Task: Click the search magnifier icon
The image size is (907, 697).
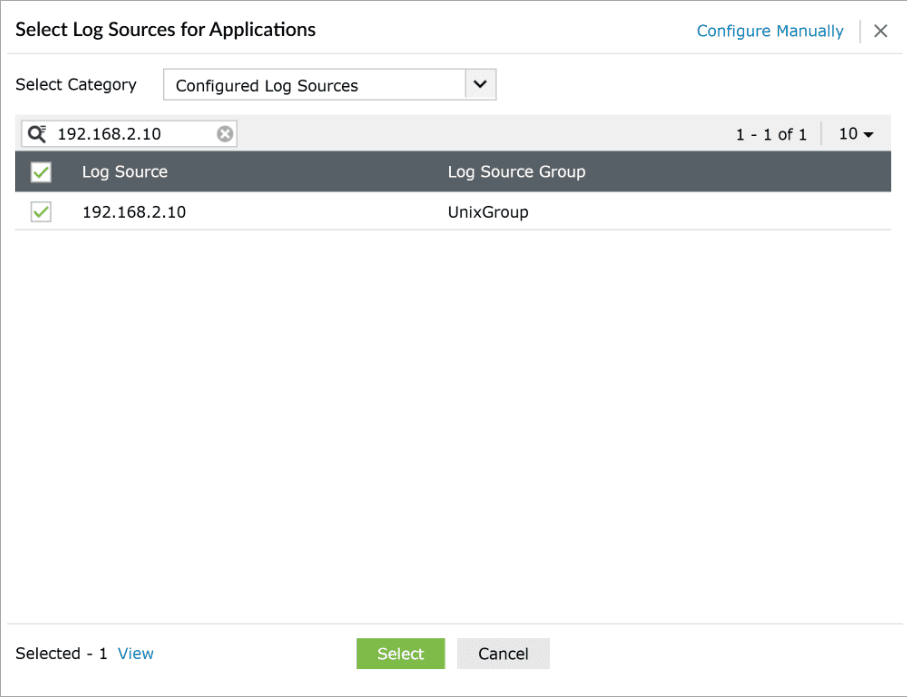Action: (x=38, y=134)
